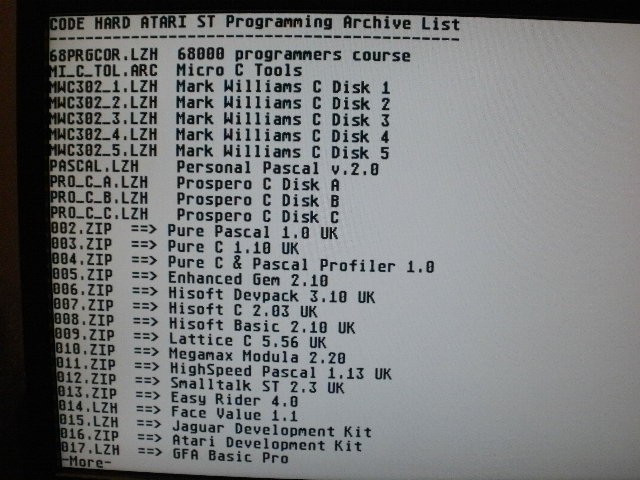
Task: Select the PRO_C_B.LZH file name
Action: tap(99, 198)
